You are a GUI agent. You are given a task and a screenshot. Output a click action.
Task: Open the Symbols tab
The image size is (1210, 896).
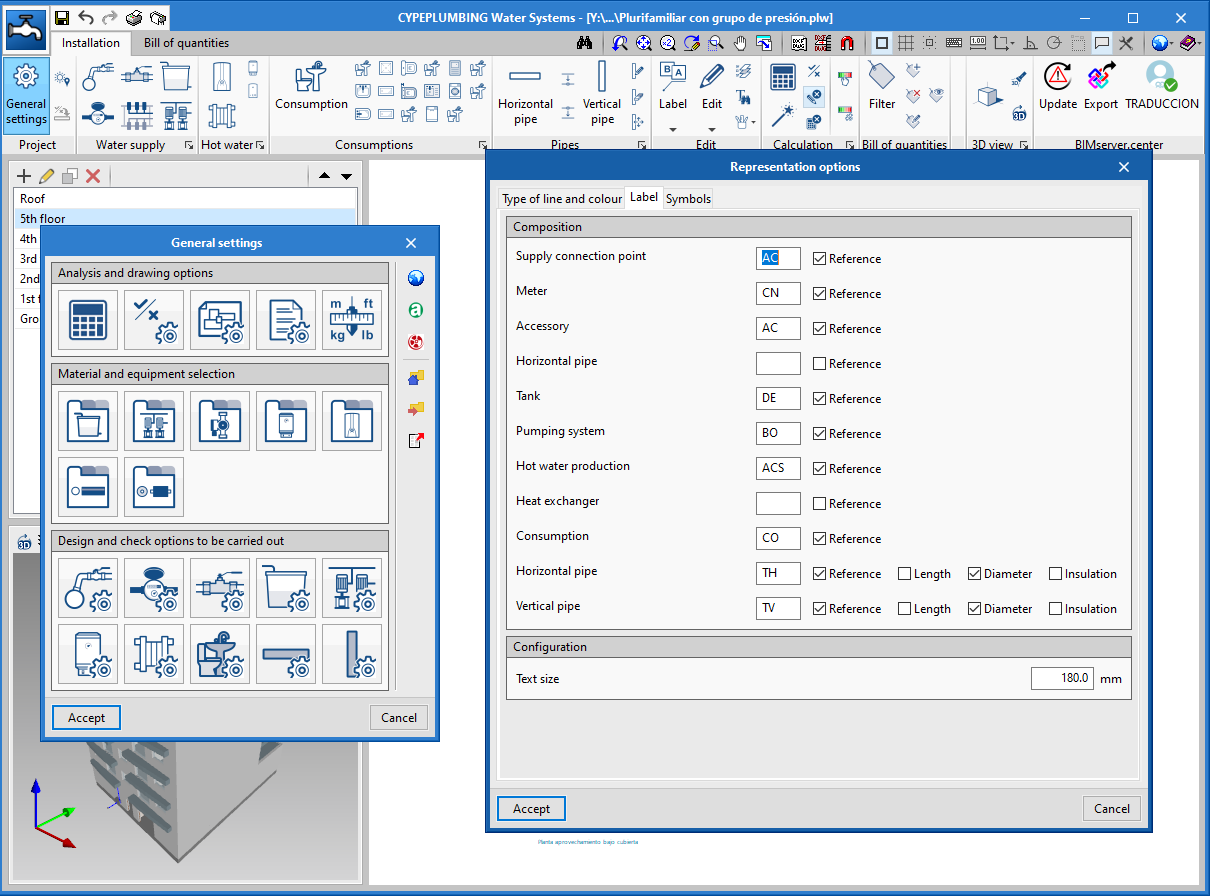pos(688,199)
